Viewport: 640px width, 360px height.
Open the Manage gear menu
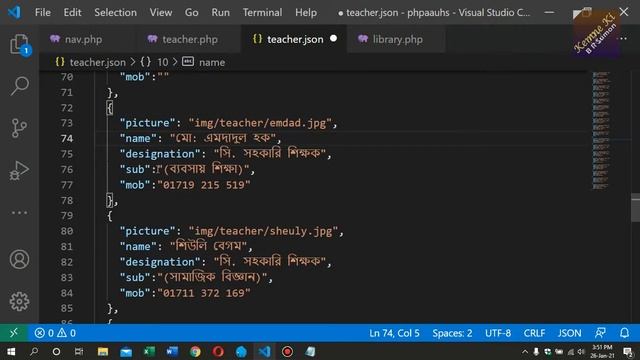point(19,302)
